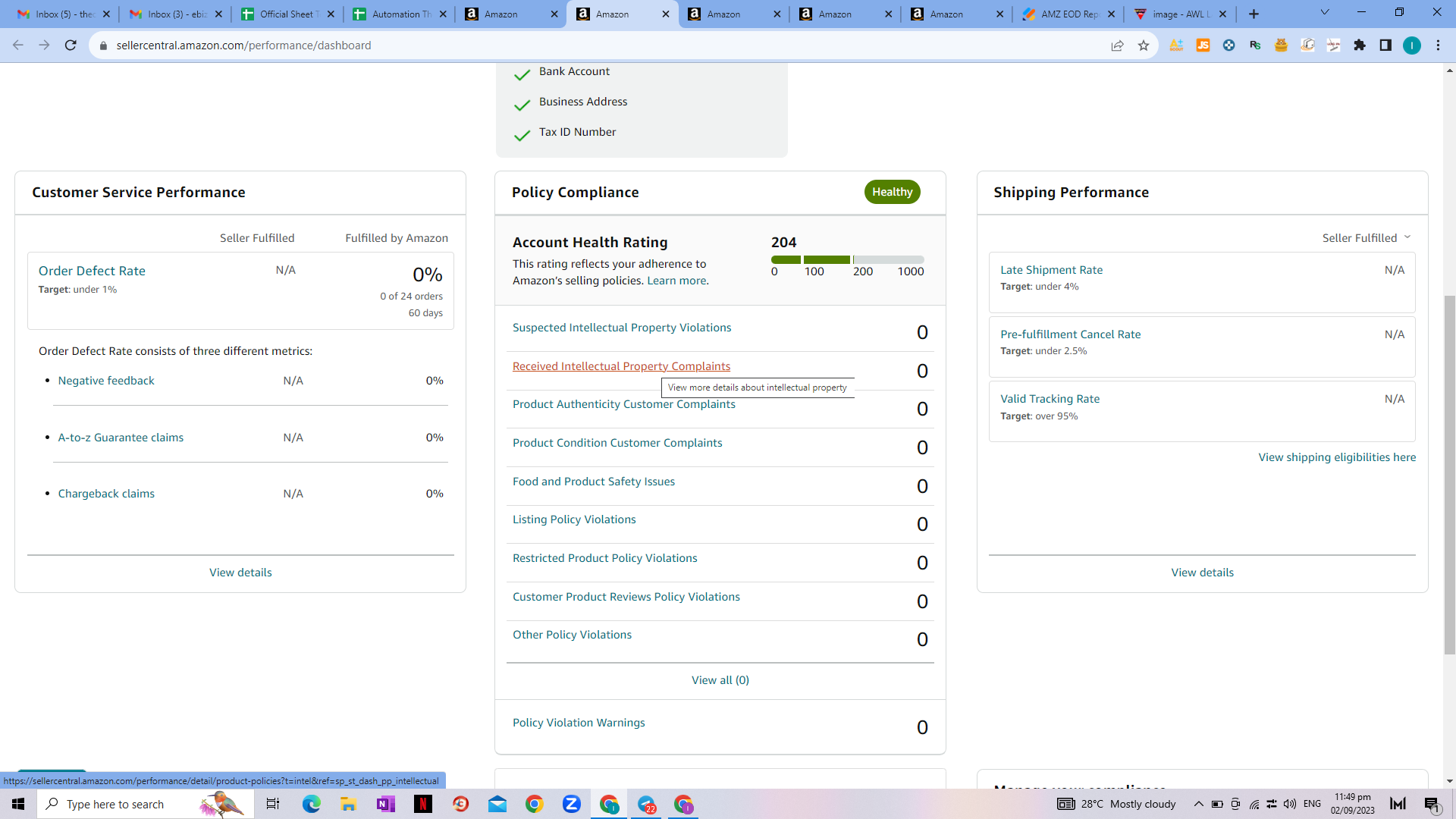Open Listing Policy Violations link

(x=574, y=519)
